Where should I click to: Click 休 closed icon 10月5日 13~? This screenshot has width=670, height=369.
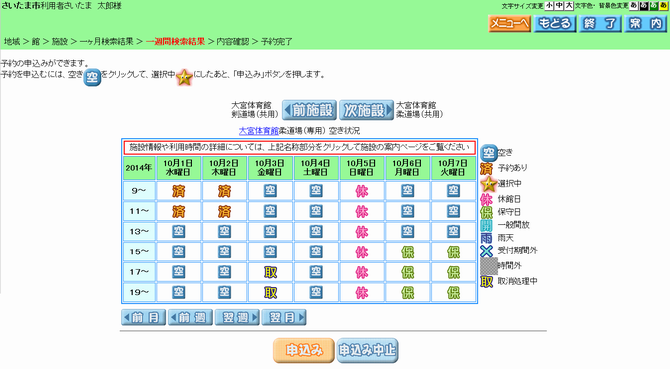point(362,231)
